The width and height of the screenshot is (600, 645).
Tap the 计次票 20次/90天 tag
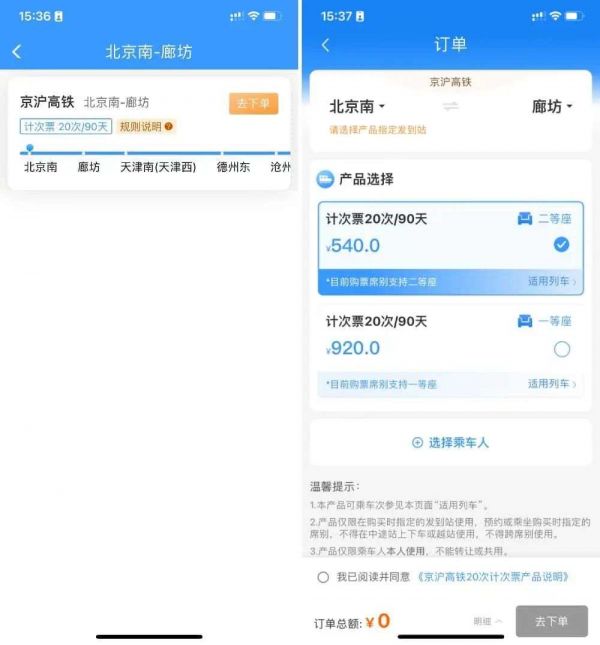pyautogui.click(x=66, y=126)
